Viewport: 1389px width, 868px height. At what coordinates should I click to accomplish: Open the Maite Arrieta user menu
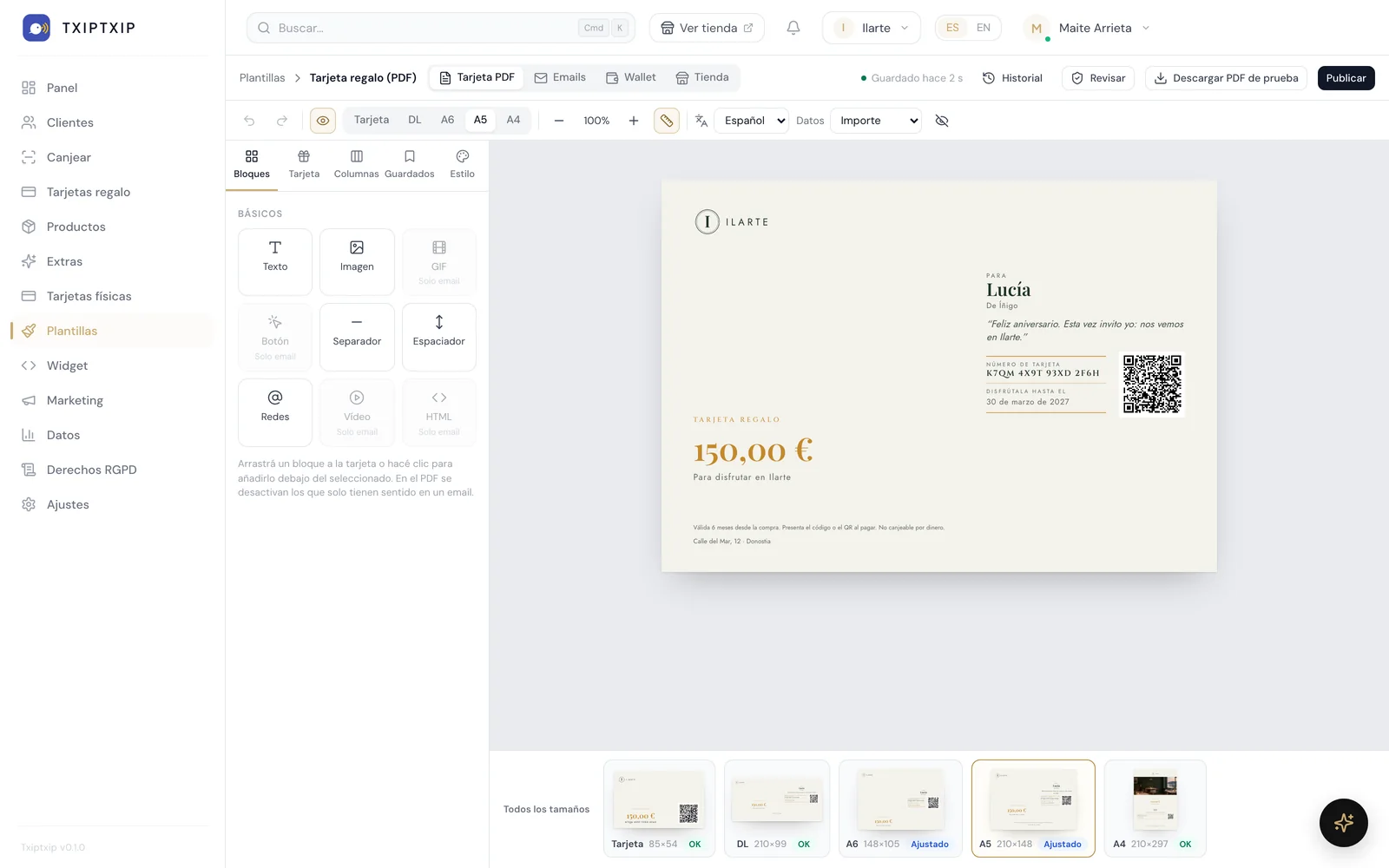click(1088, 28)
